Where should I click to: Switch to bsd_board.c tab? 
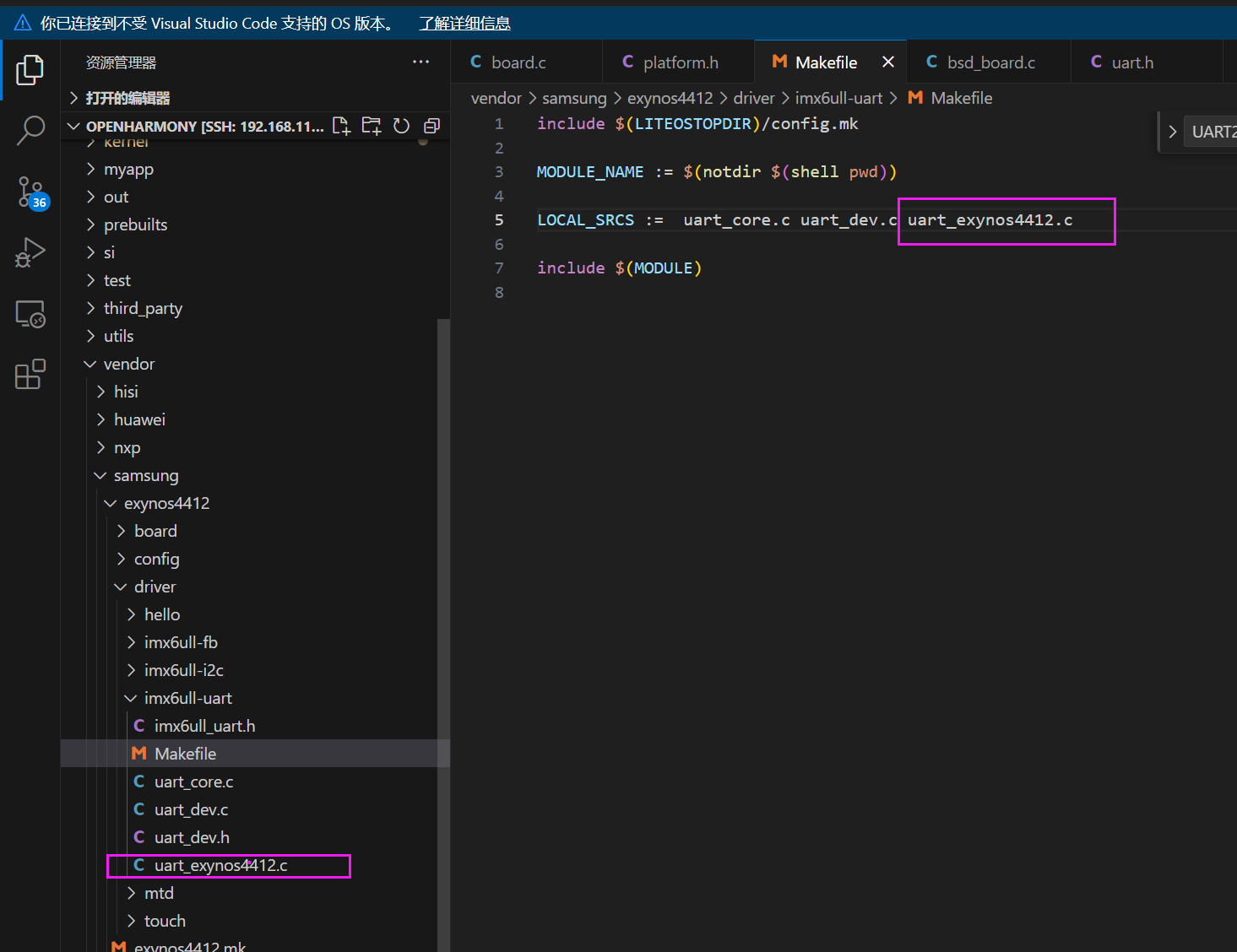[988, 62]
